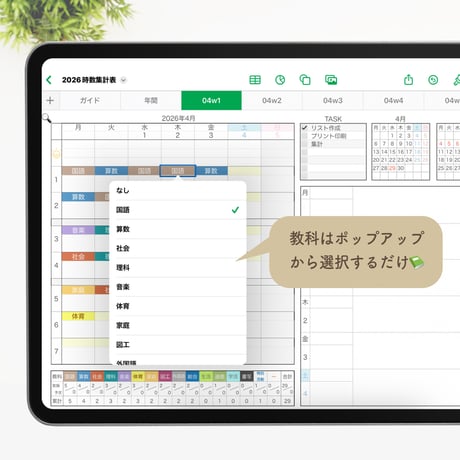Select the 金 column header with date 3

[211, 131]
